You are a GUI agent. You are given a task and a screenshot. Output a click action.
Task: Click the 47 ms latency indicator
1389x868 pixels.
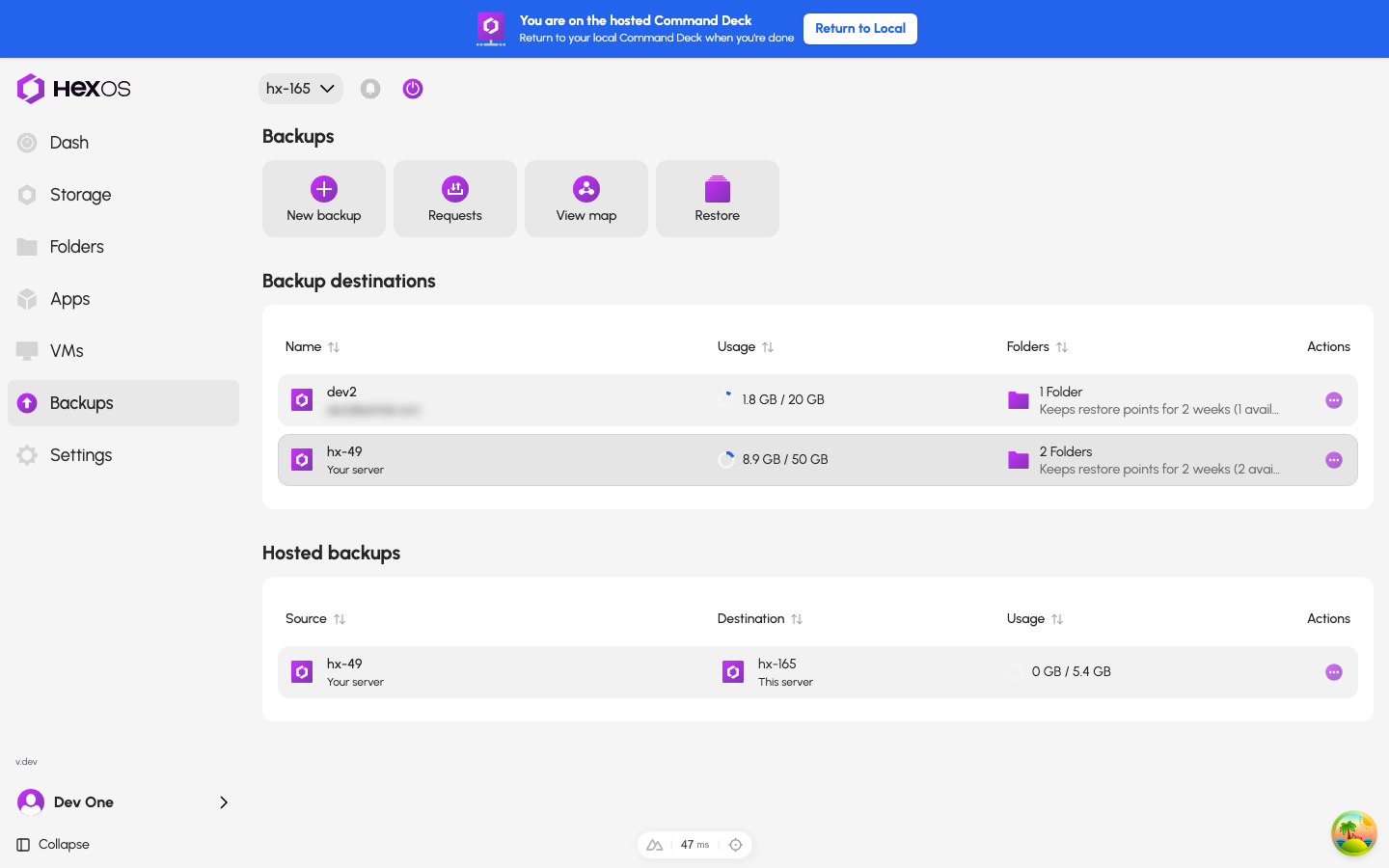tap(694, 845)
